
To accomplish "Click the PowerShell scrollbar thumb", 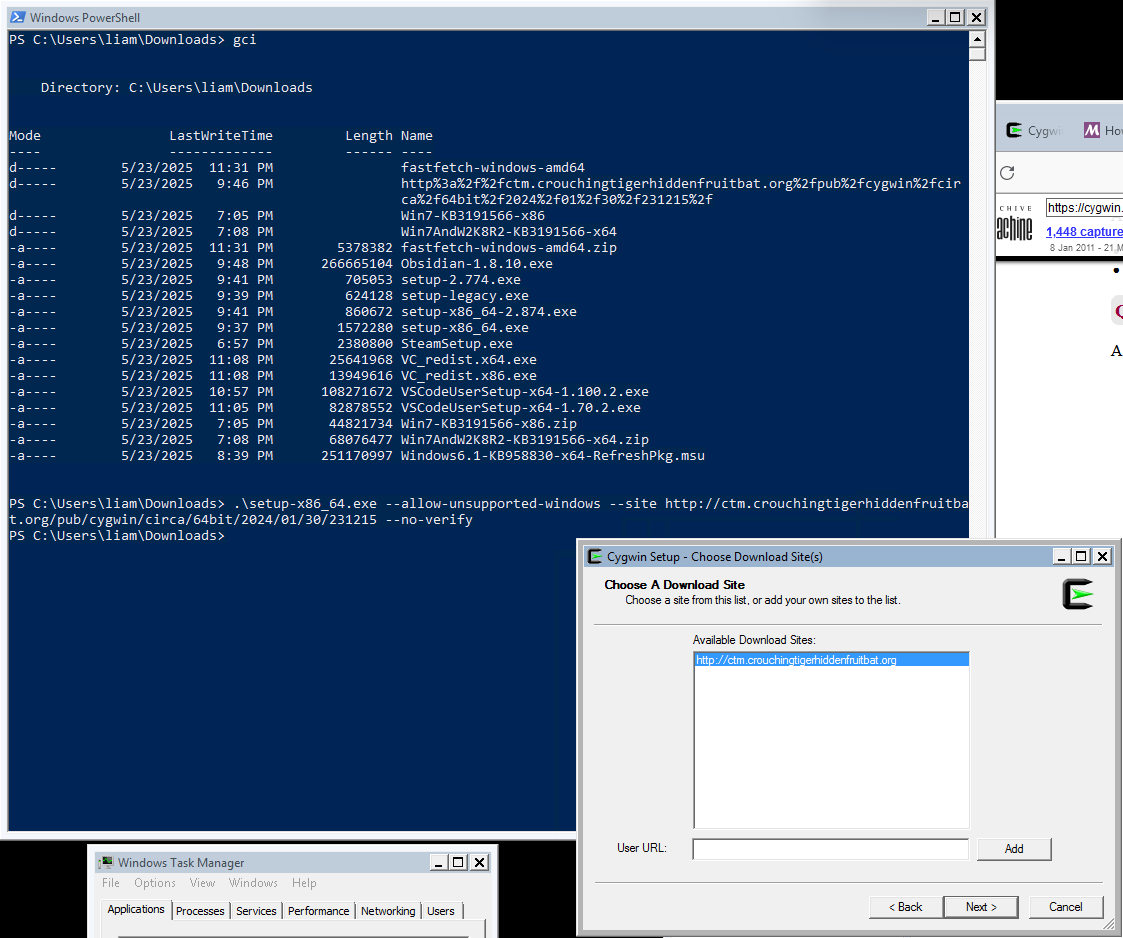I will pyautogui.click(x=977, y=54).
